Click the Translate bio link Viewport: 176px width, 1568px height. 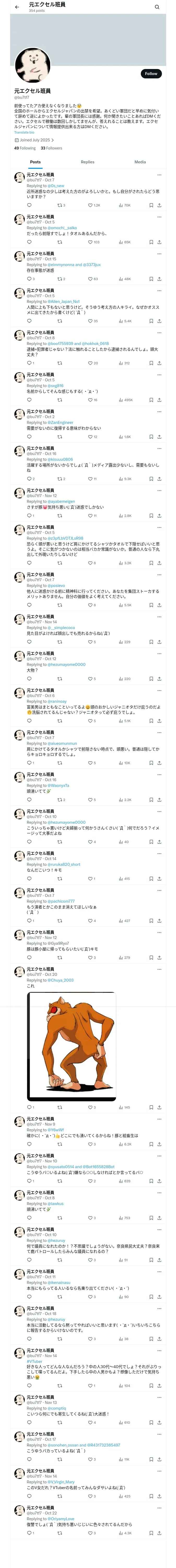[24, 132]
